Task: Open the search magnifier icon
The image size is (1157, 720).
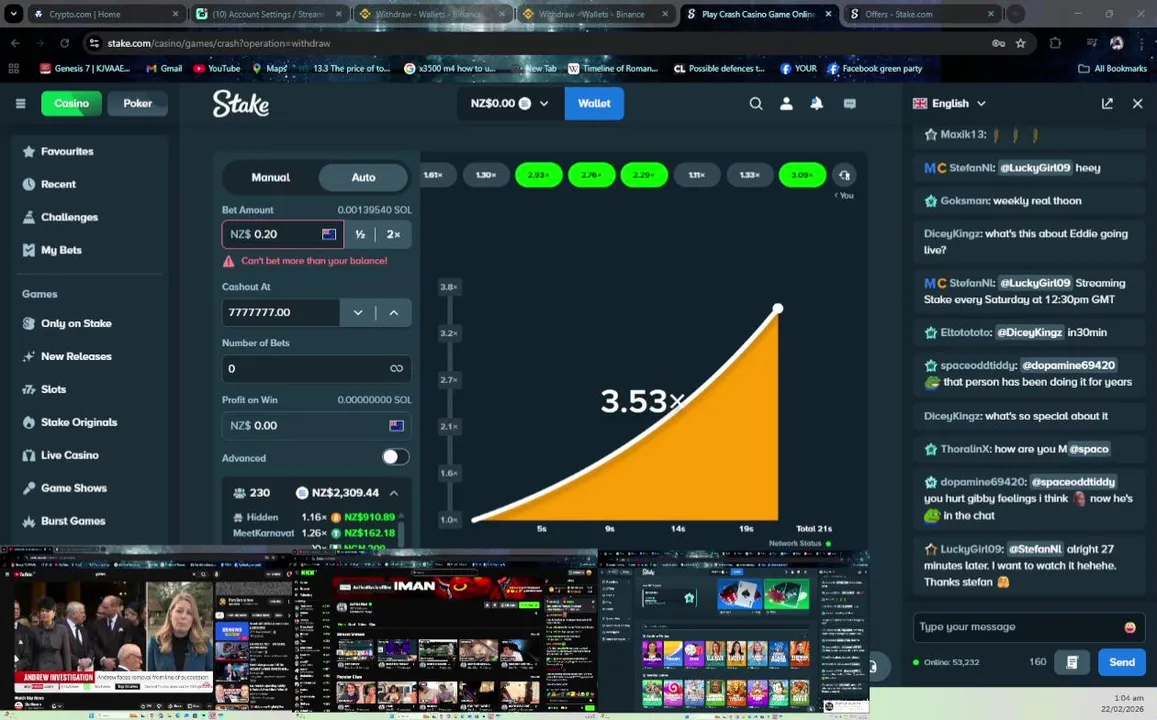Action: pos(756,103)
